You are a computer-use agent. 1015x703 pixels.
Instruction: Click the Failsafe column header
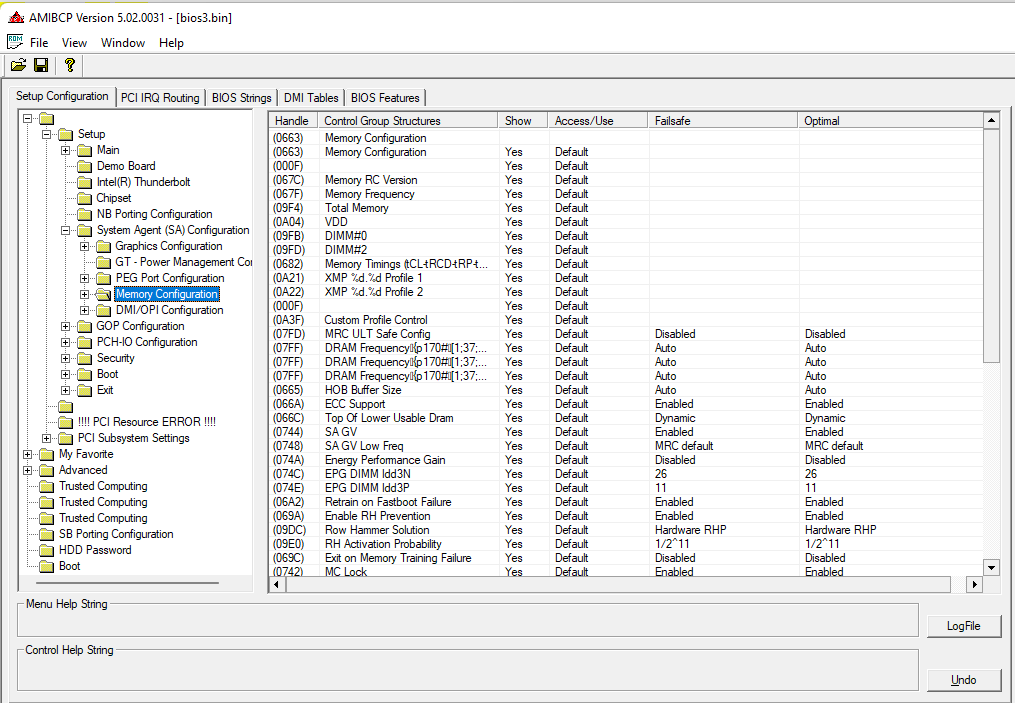click(723, 121)
